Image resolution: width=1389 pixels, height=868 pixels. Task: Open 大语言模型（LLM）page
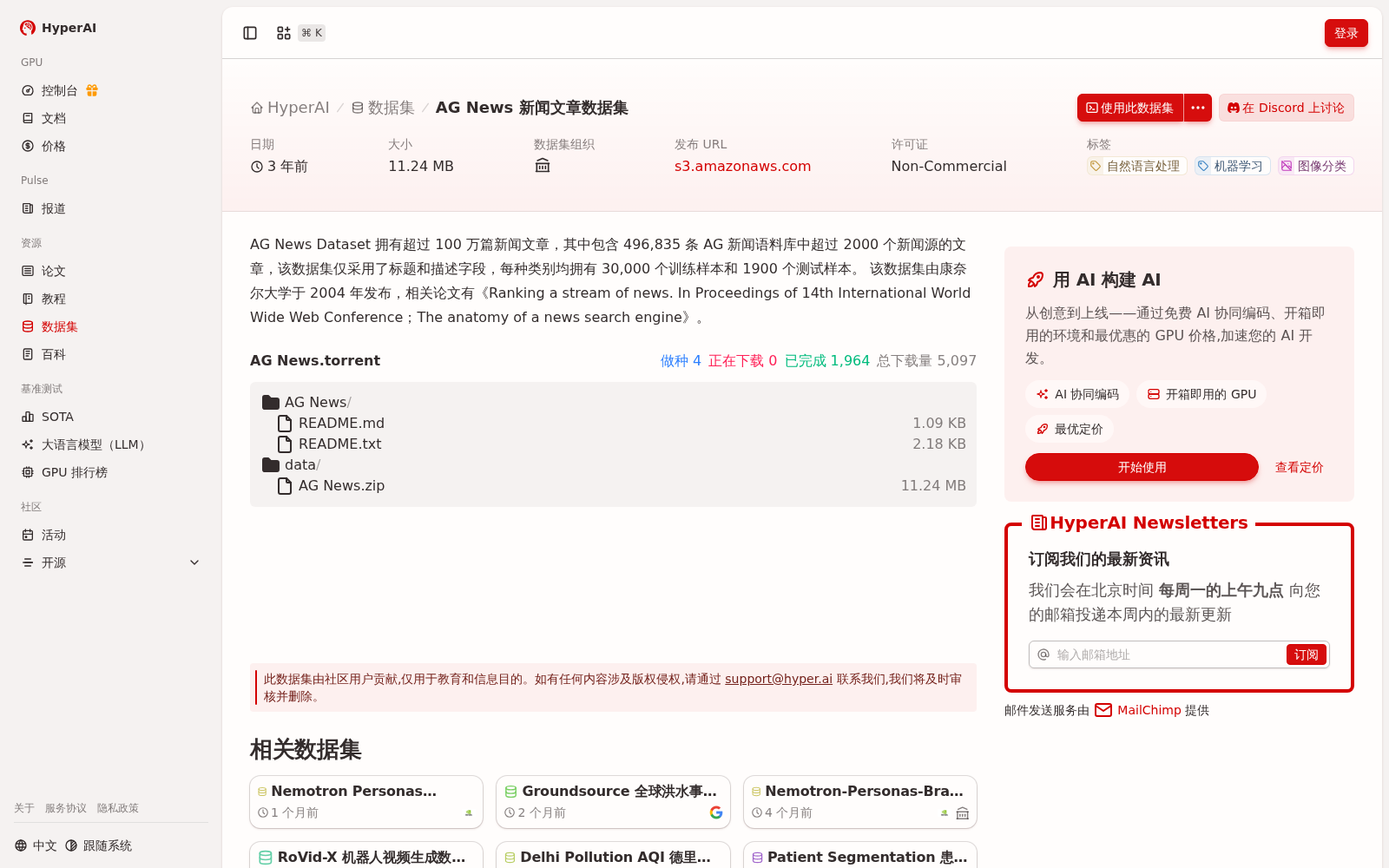pyautogui.click(x=111, y=444)
